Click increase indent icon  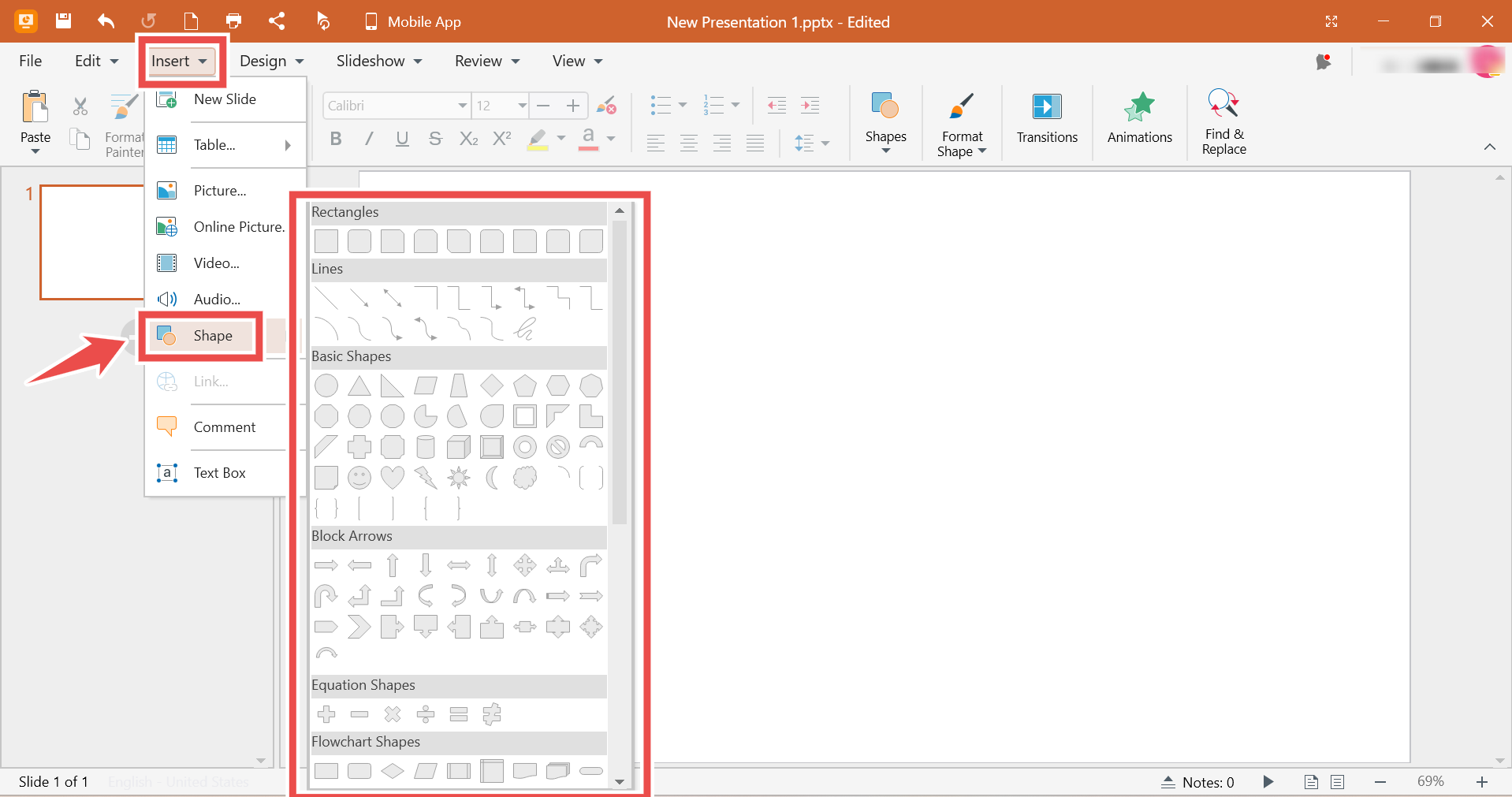click(810, 105)
